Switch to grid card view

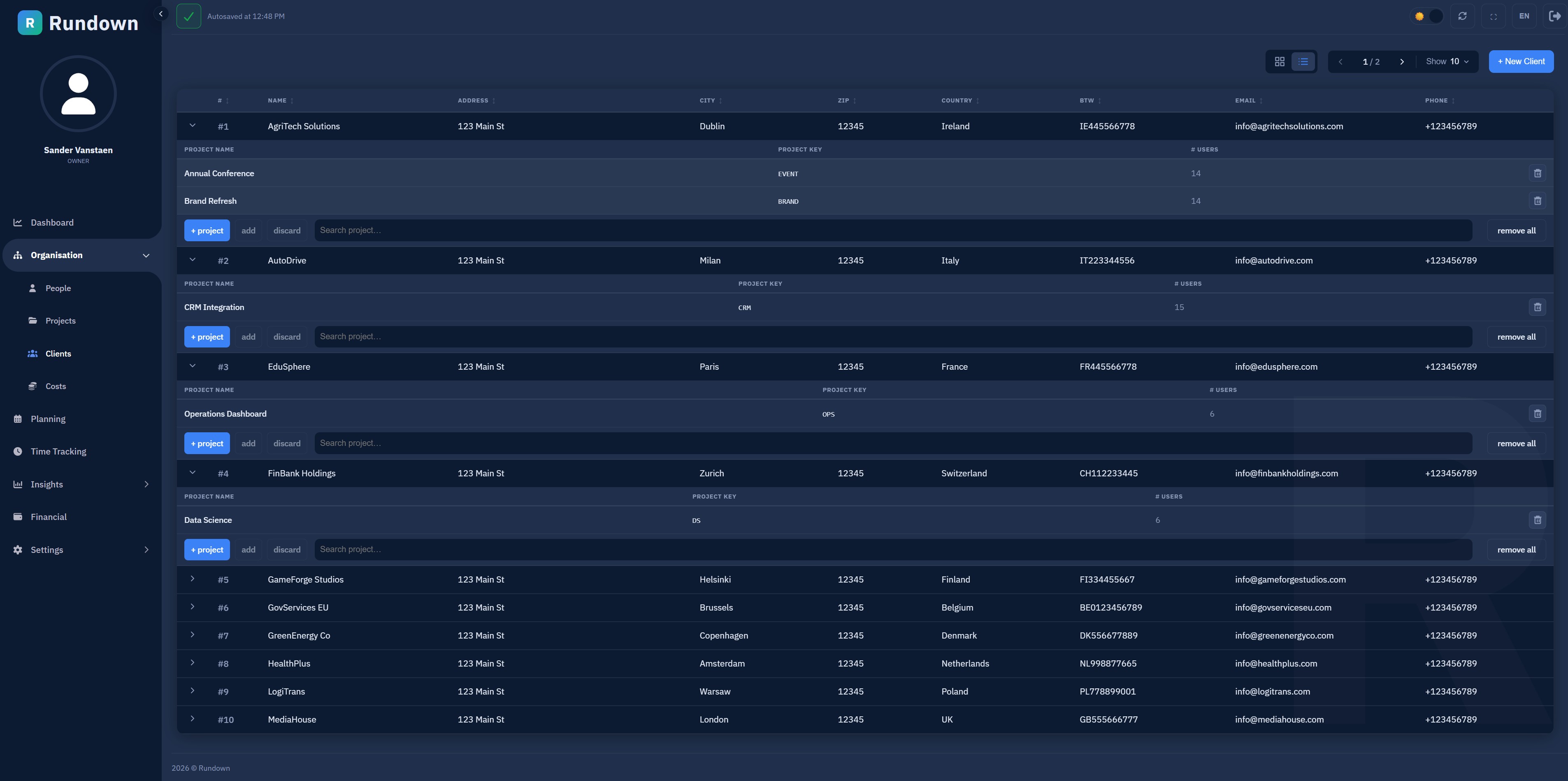click(1280, 61)
